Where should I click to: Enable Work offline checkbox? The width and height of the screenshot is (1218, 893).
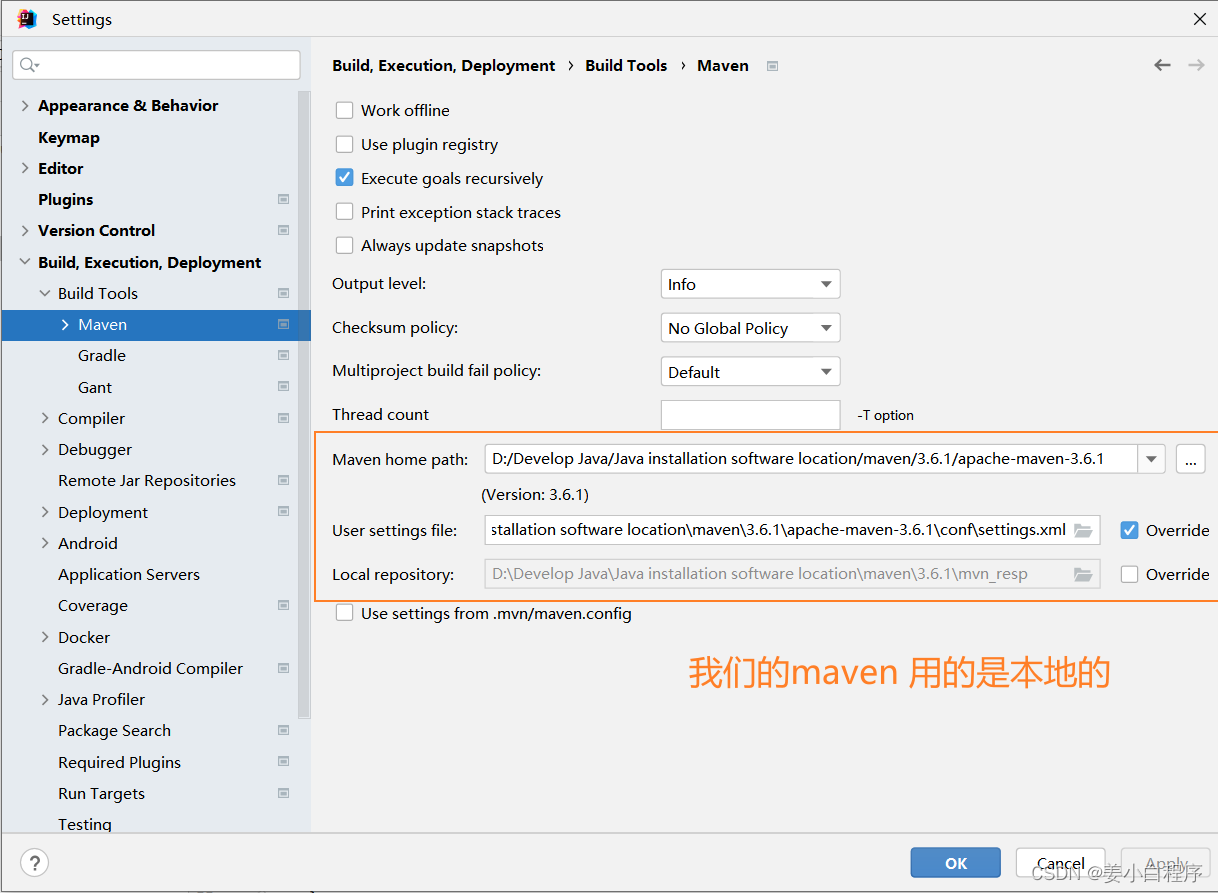click(x=344, y=110)
